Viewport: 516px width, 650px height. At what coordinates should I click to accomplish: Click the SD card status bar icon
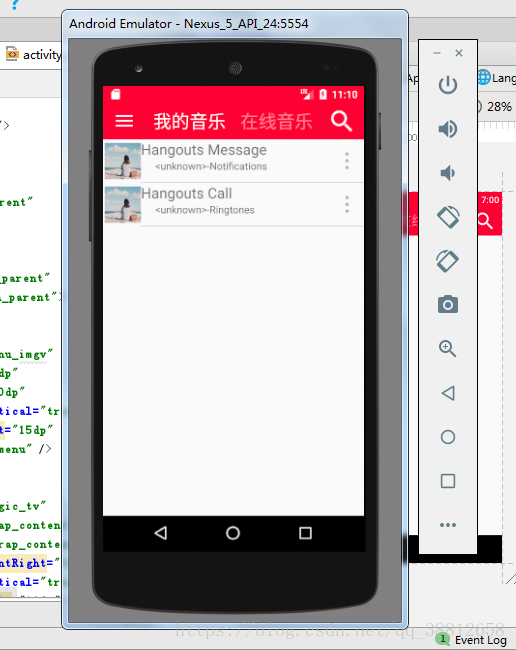click(x=116, y=95)
